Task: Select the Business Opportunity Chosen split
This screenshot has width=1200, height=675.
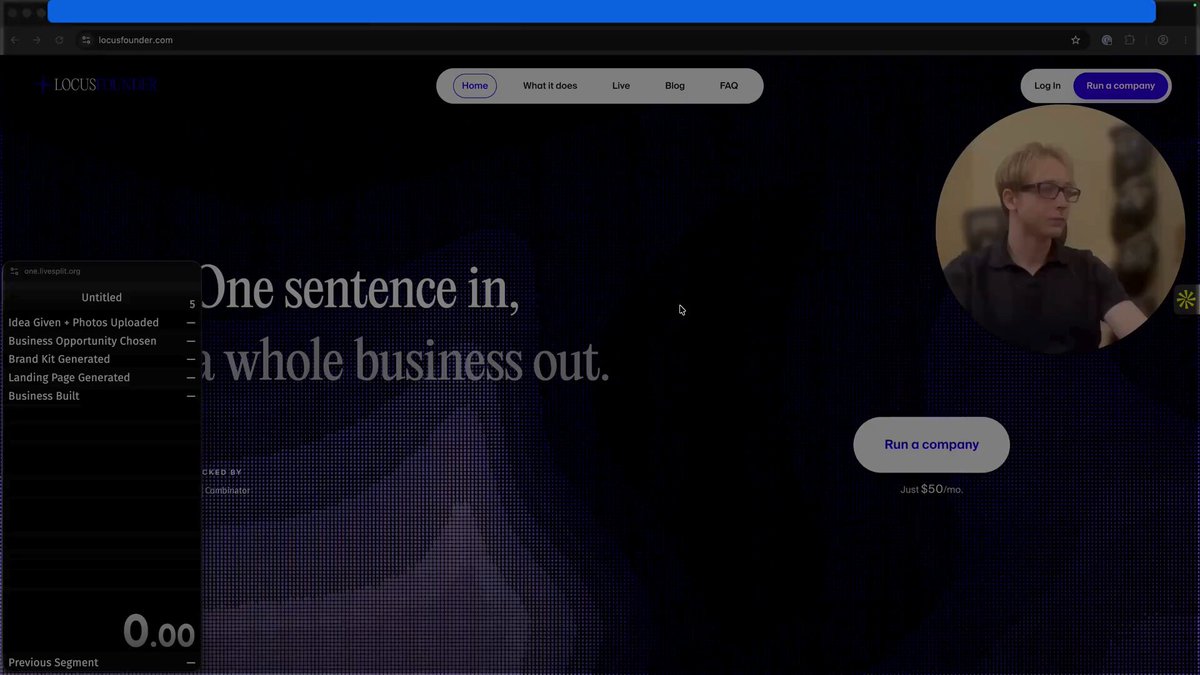Action: 101,341
